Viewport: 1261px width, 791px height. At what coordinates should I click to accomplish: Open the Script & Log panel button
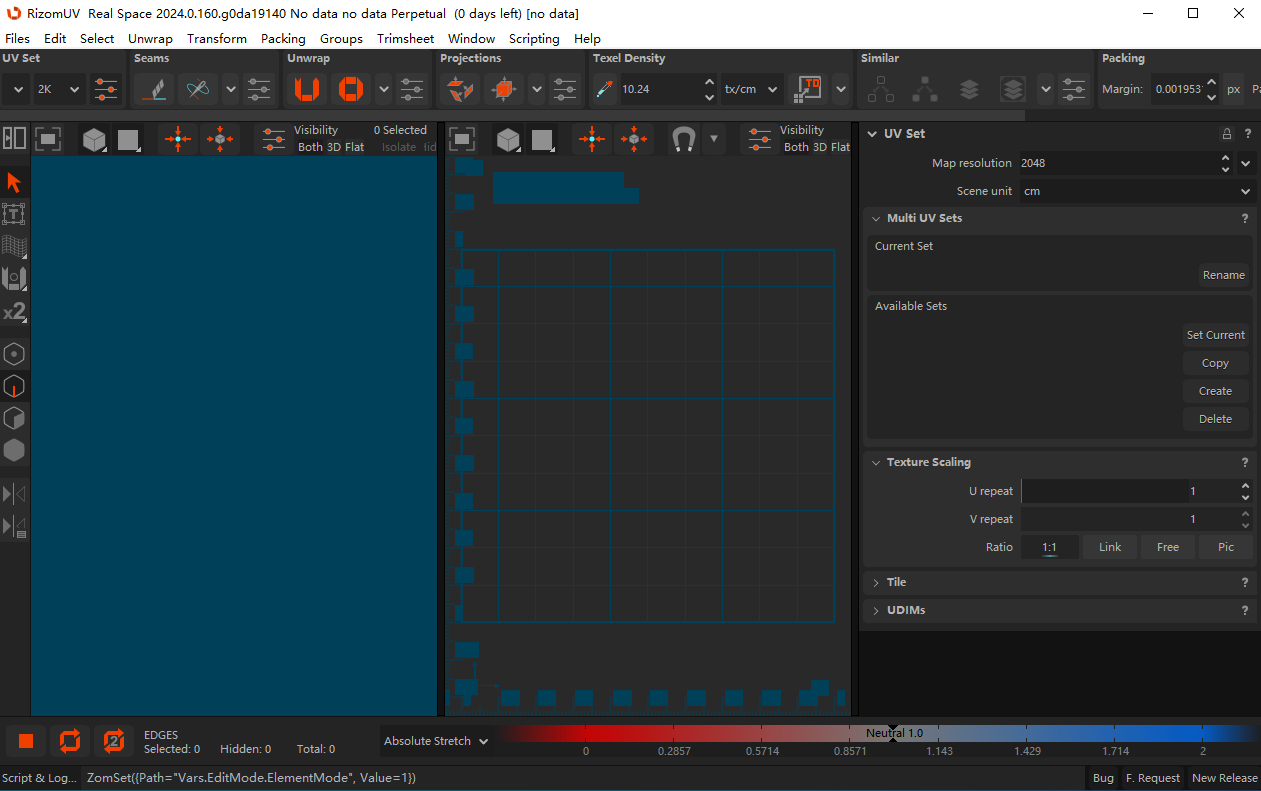(x=39, y=777)
